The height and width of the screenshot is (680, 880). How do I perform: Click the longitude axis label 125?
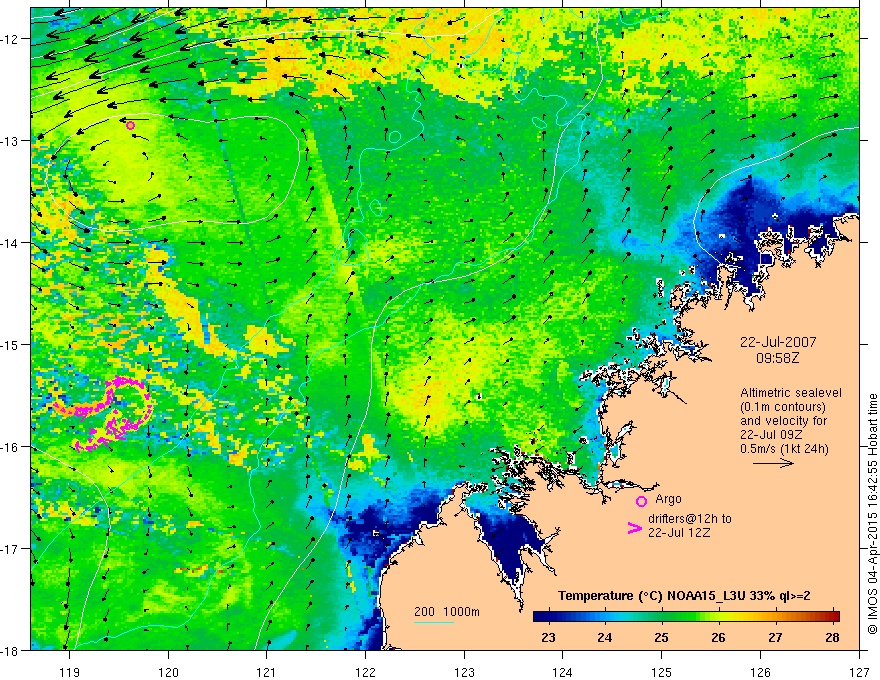(x=662, y=672)
